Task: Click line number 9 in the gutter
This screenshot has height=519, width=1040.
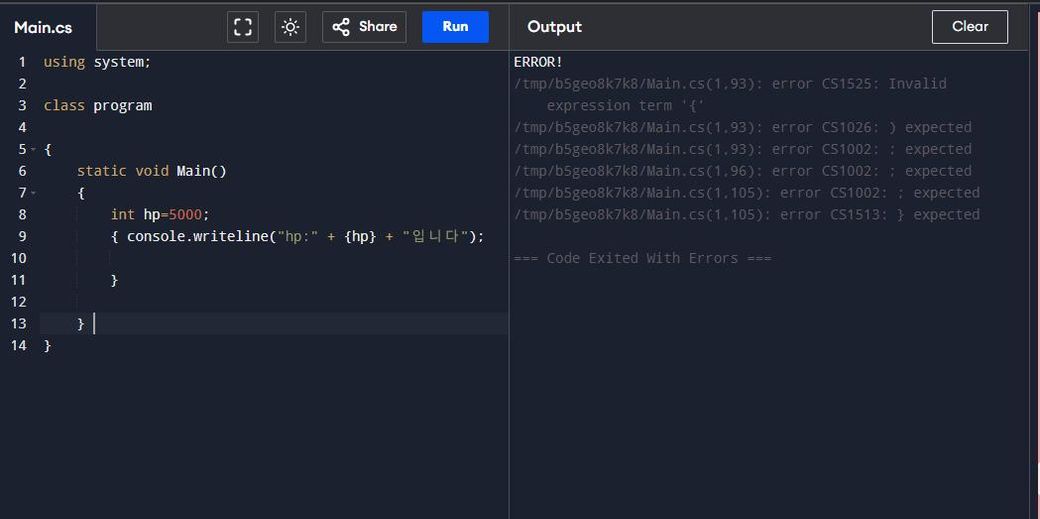Action: (x=21, y=237)
